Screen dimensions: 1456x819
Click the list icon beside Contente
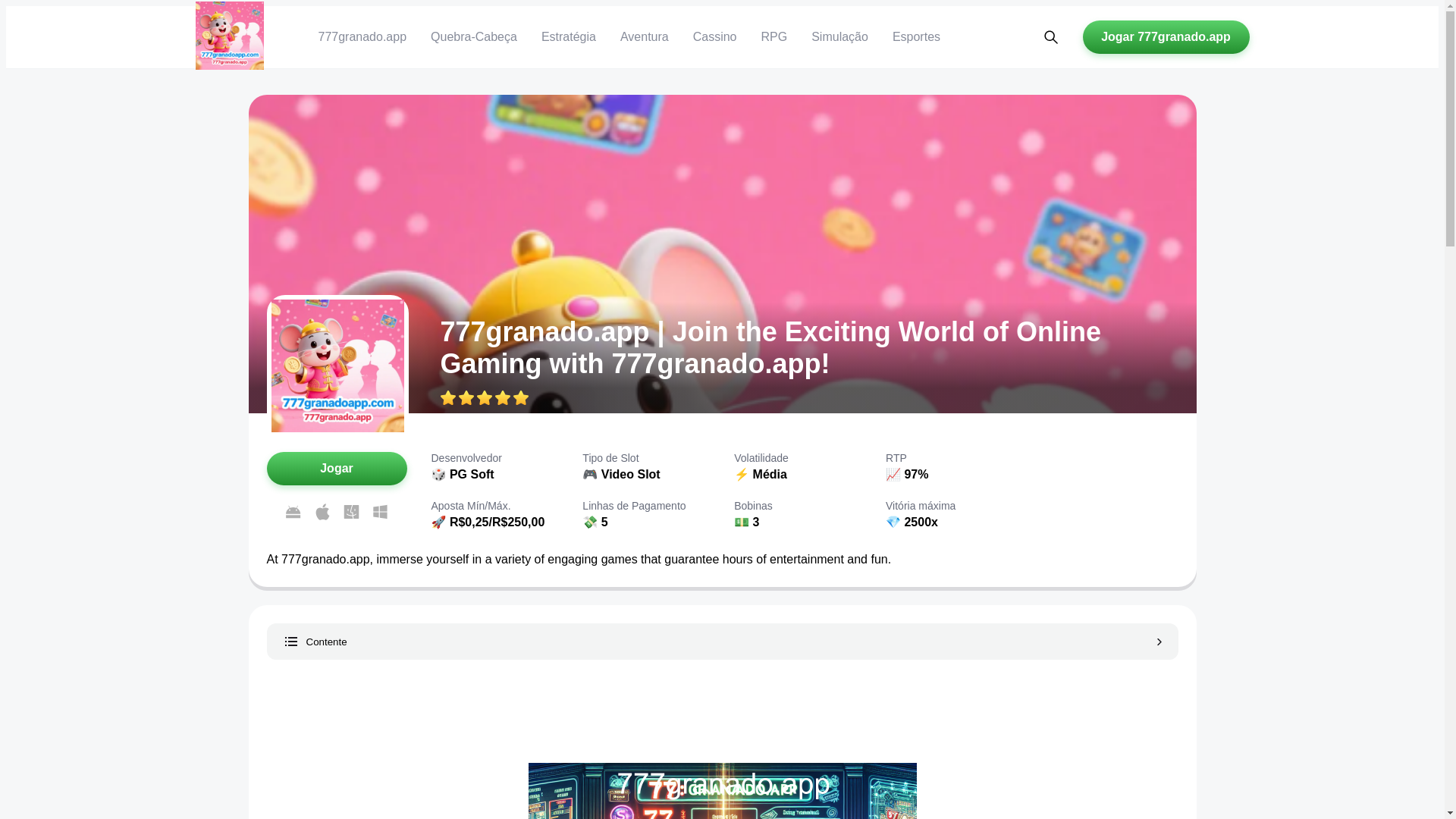click(291, 642)
